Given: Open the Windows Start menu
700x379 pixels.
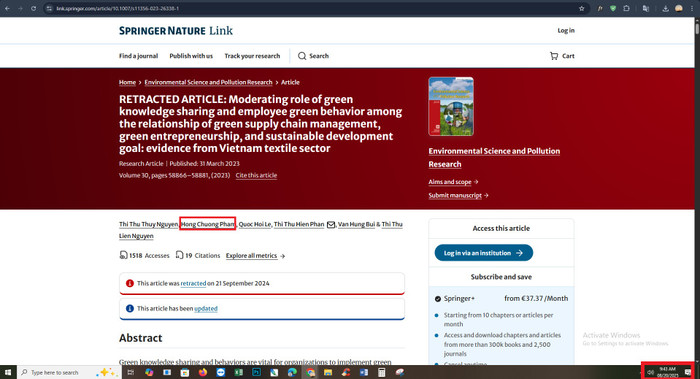Looking at the screenshot, I should (x=8, y=372).
